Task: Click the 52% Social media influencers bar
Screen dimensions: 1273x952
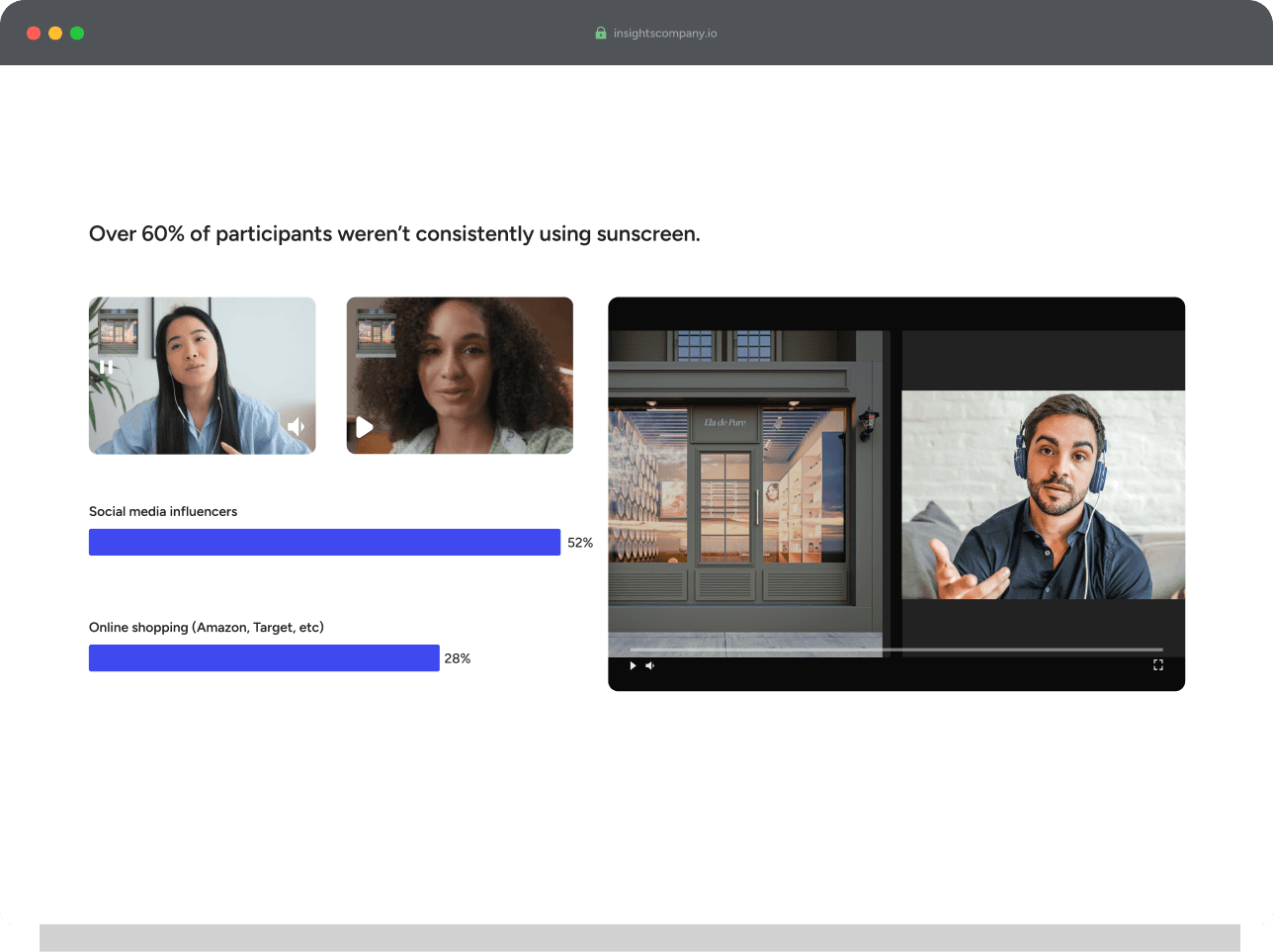Action: (324, 542)
